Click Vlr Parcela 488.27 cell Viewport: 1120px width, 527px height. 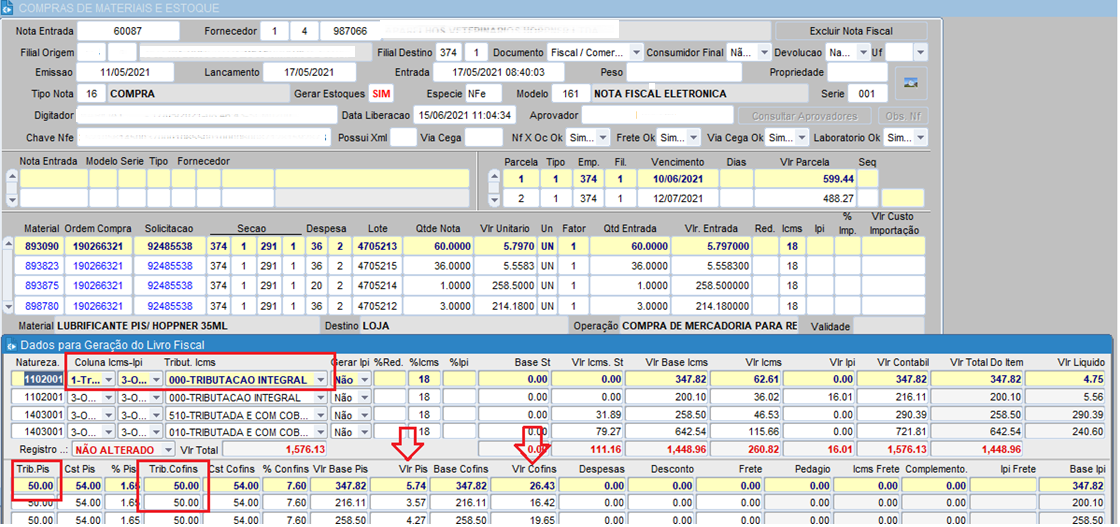(806, 198)
